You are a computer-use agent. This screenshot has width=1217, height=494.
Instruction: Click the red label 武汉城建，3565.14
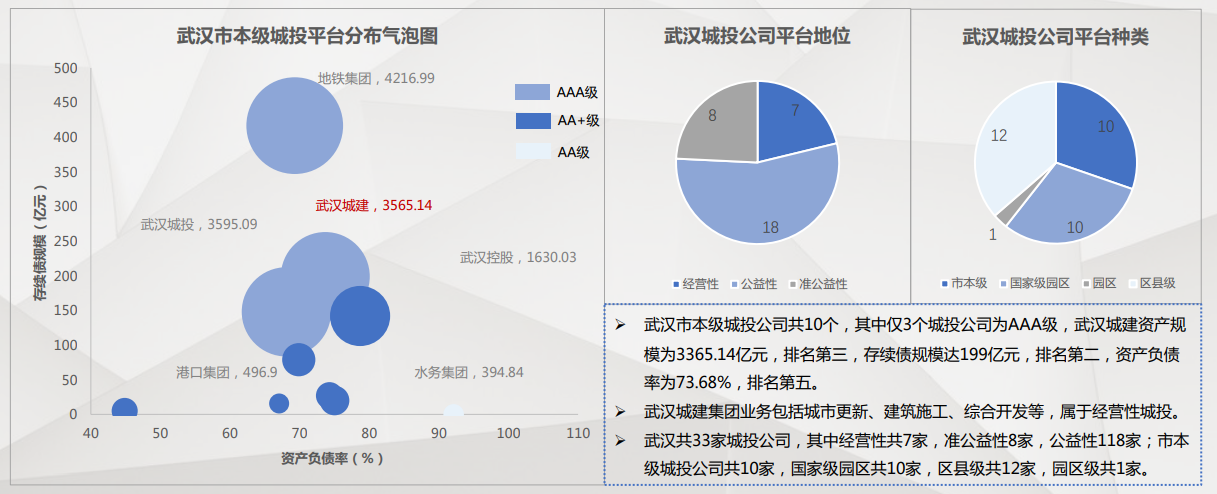point(374,205)
